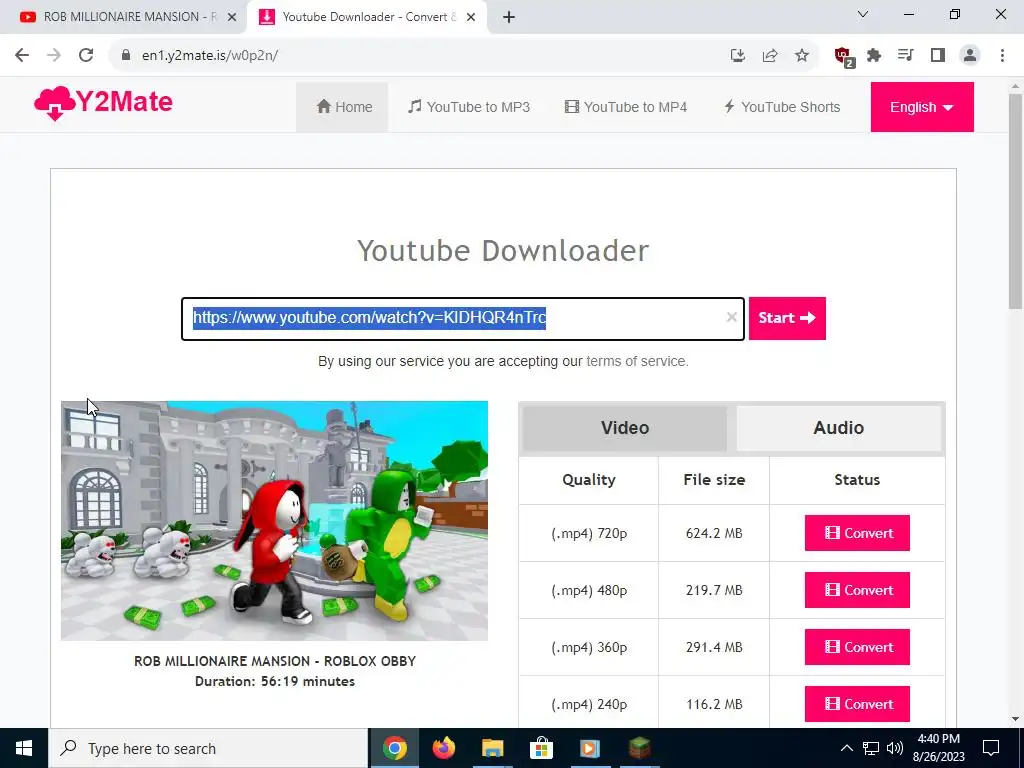Click the Start button
Screen dimensions: 1024x768
pos(787,318)
